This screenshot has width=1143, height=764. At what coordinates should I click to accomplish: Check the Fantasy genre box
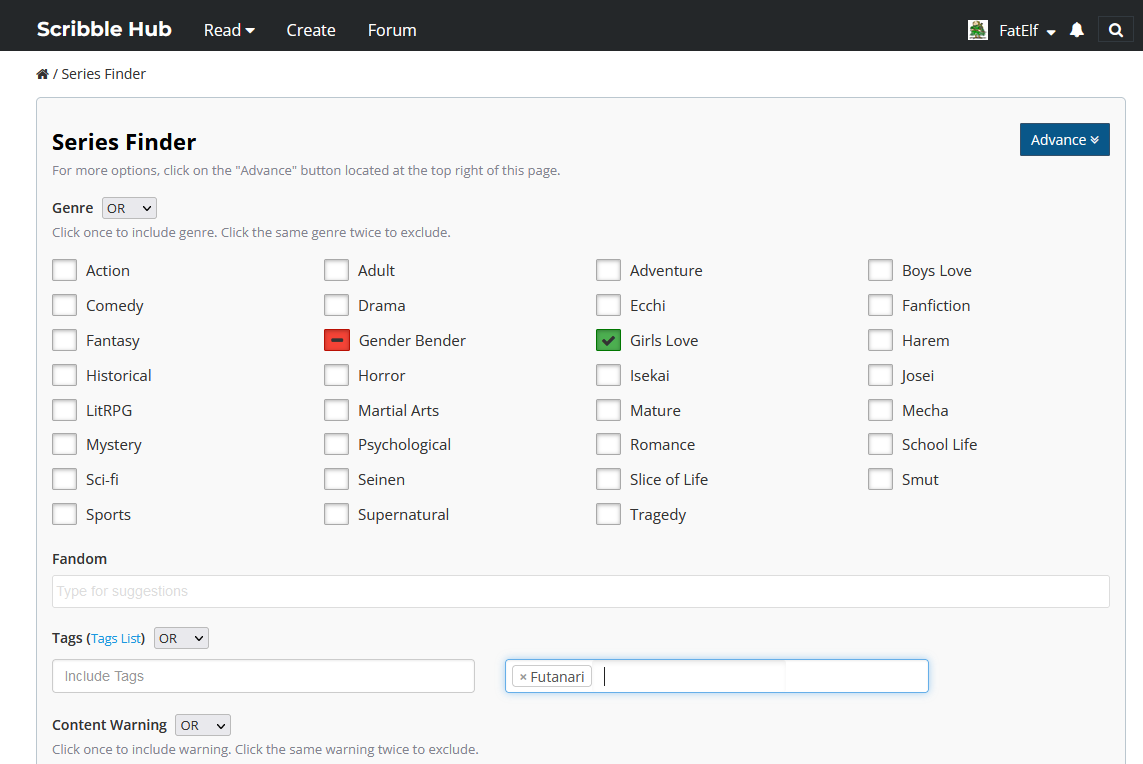65,340
